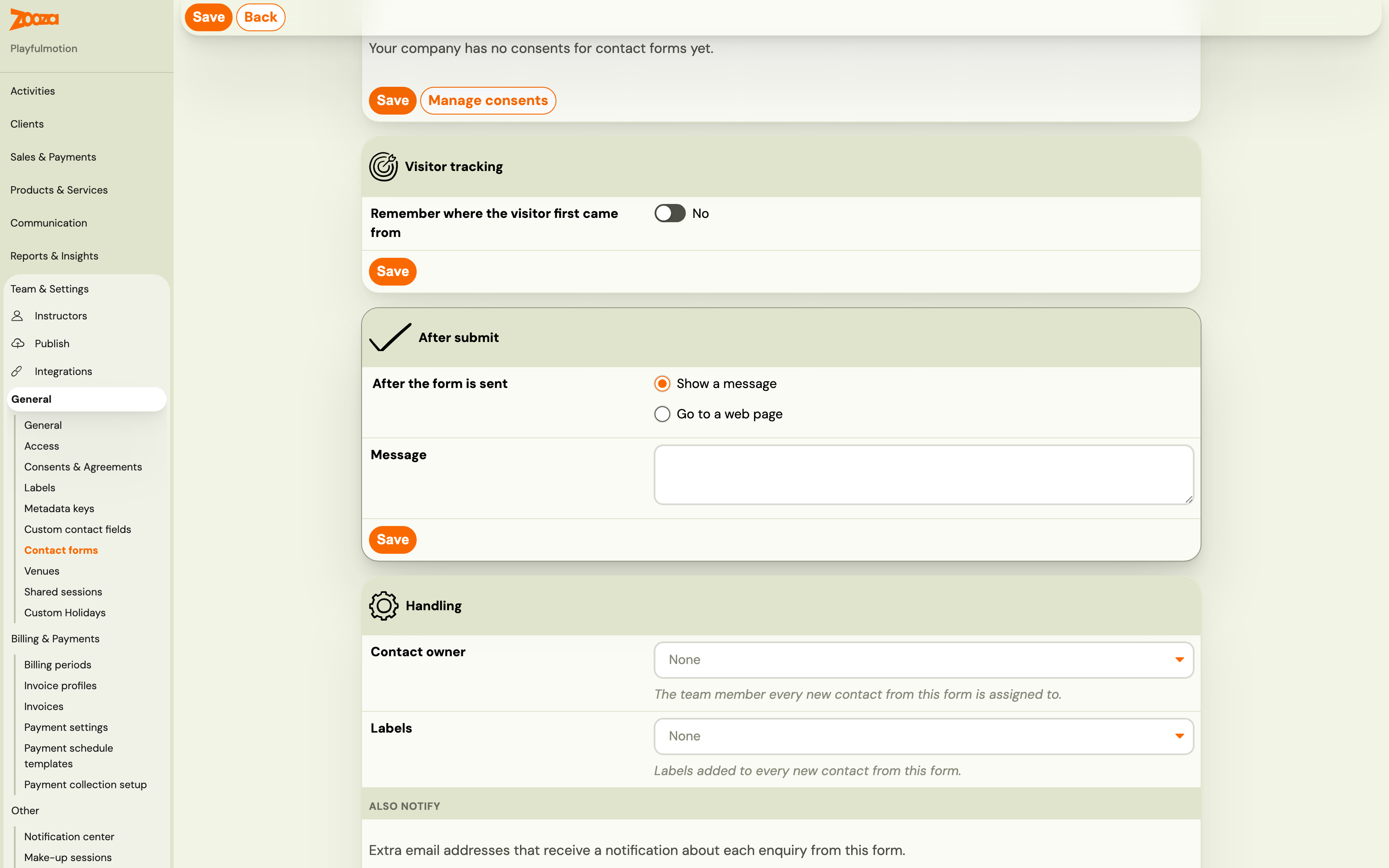Open the Communication menu
1389x868 pixels.
click(49, 223)
